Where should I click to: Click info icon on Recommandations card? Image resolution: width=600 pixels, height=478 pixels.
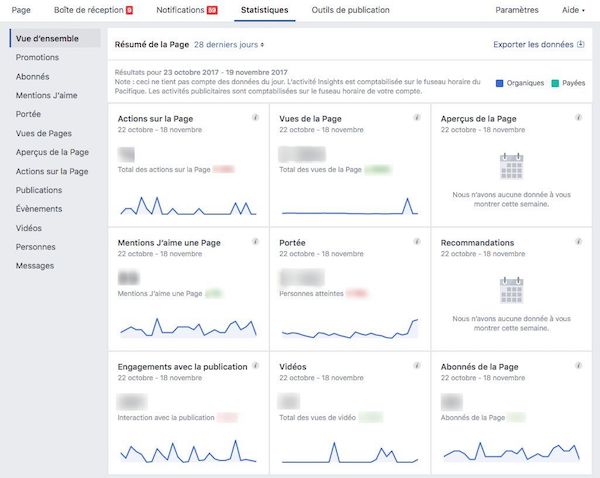click(580, 242)
